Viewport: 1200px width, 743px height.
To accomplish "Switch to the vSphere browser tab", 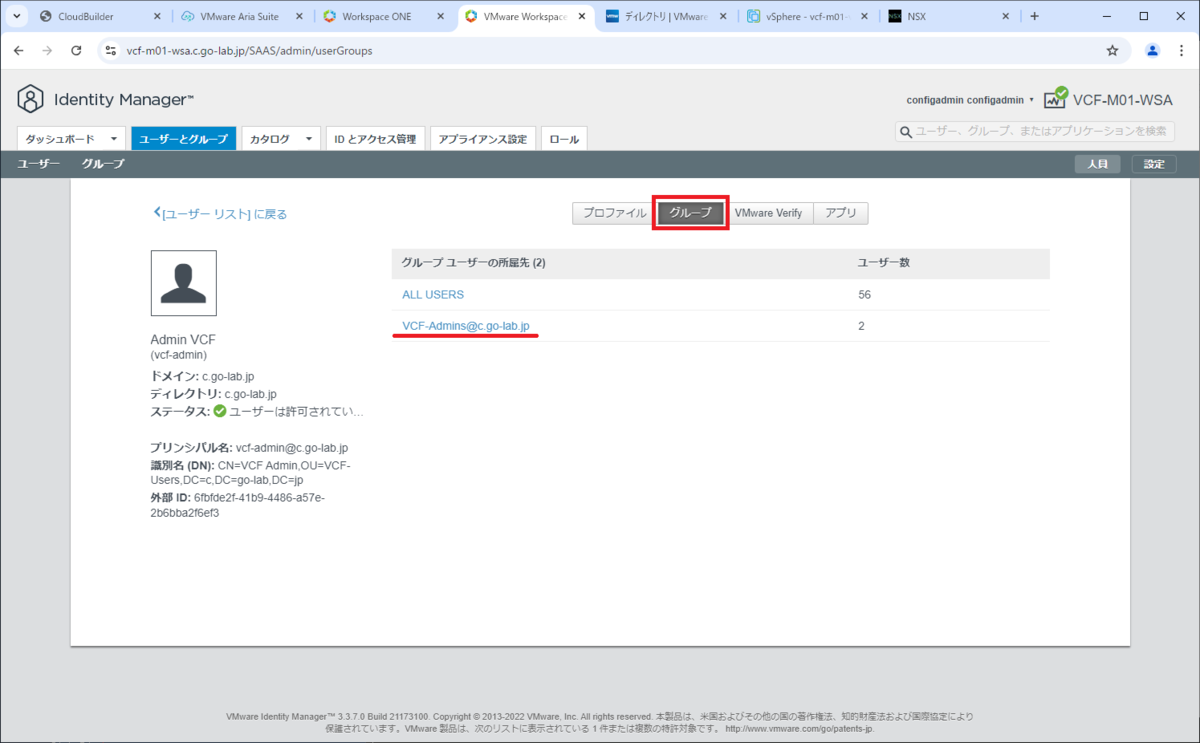I will tap(806, 16).
